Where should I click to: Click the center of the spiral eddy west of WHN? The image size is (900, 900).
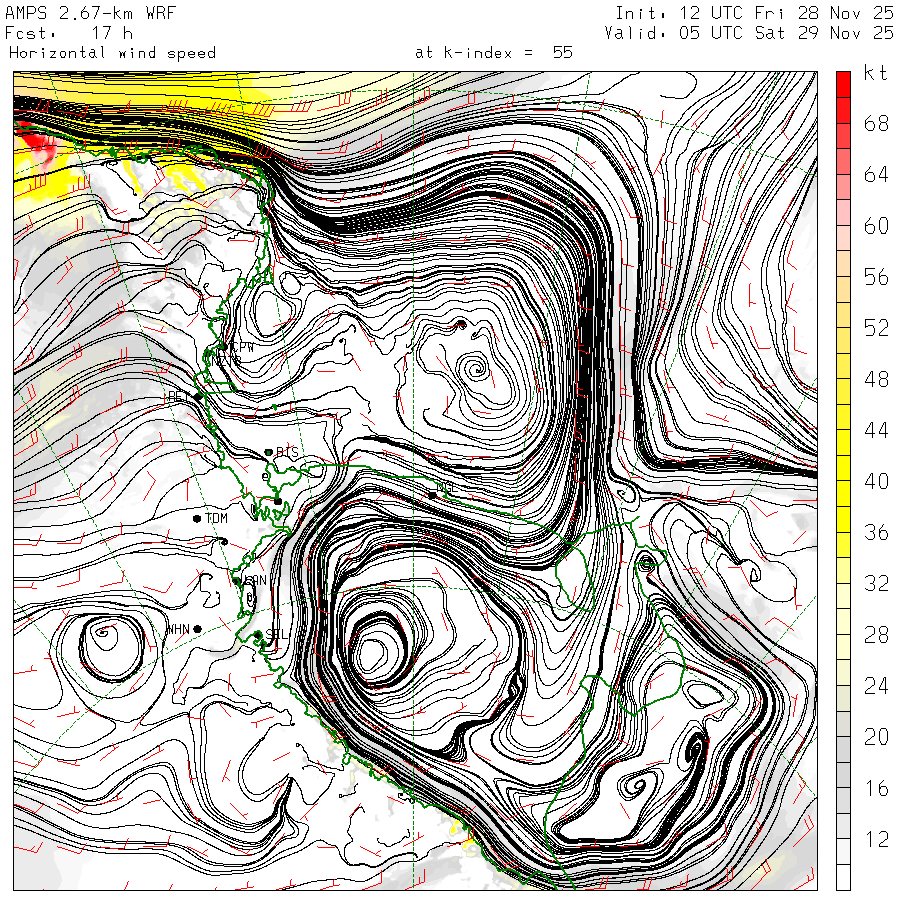click(x=103, y=633)
